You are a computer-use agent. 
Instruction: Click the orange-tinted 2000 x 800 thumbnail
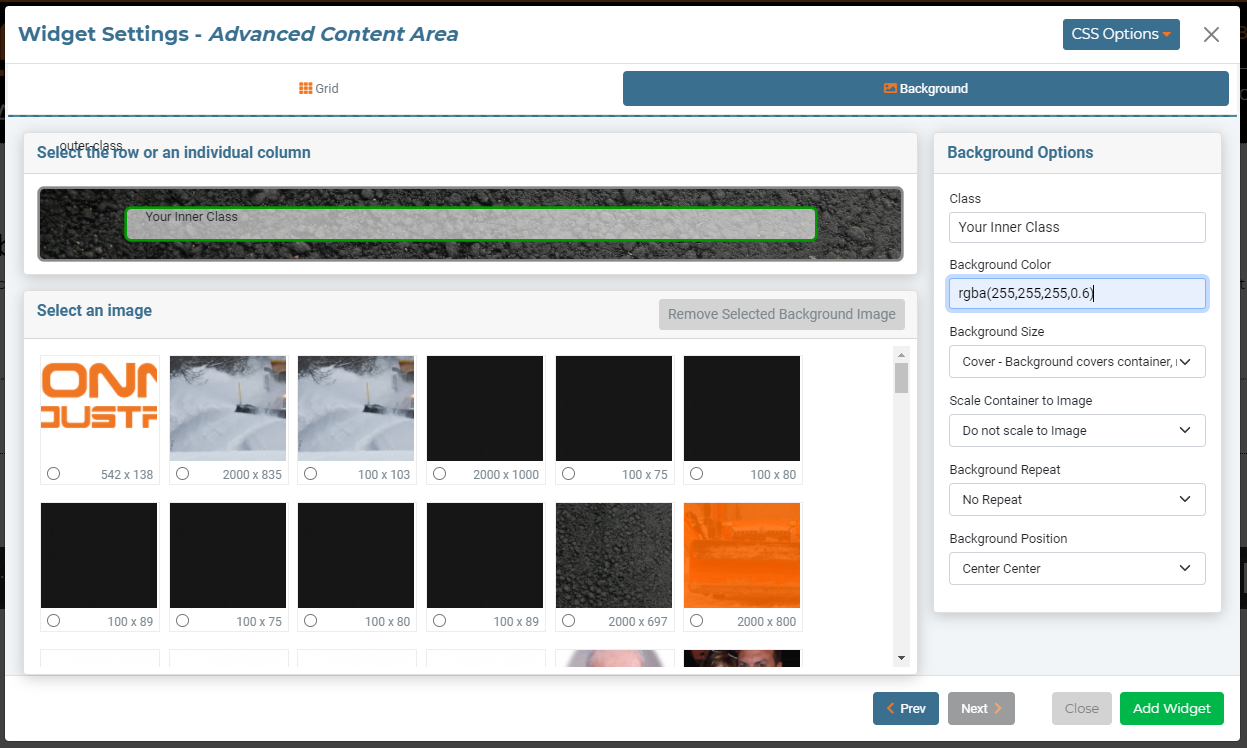click(742, 555)
